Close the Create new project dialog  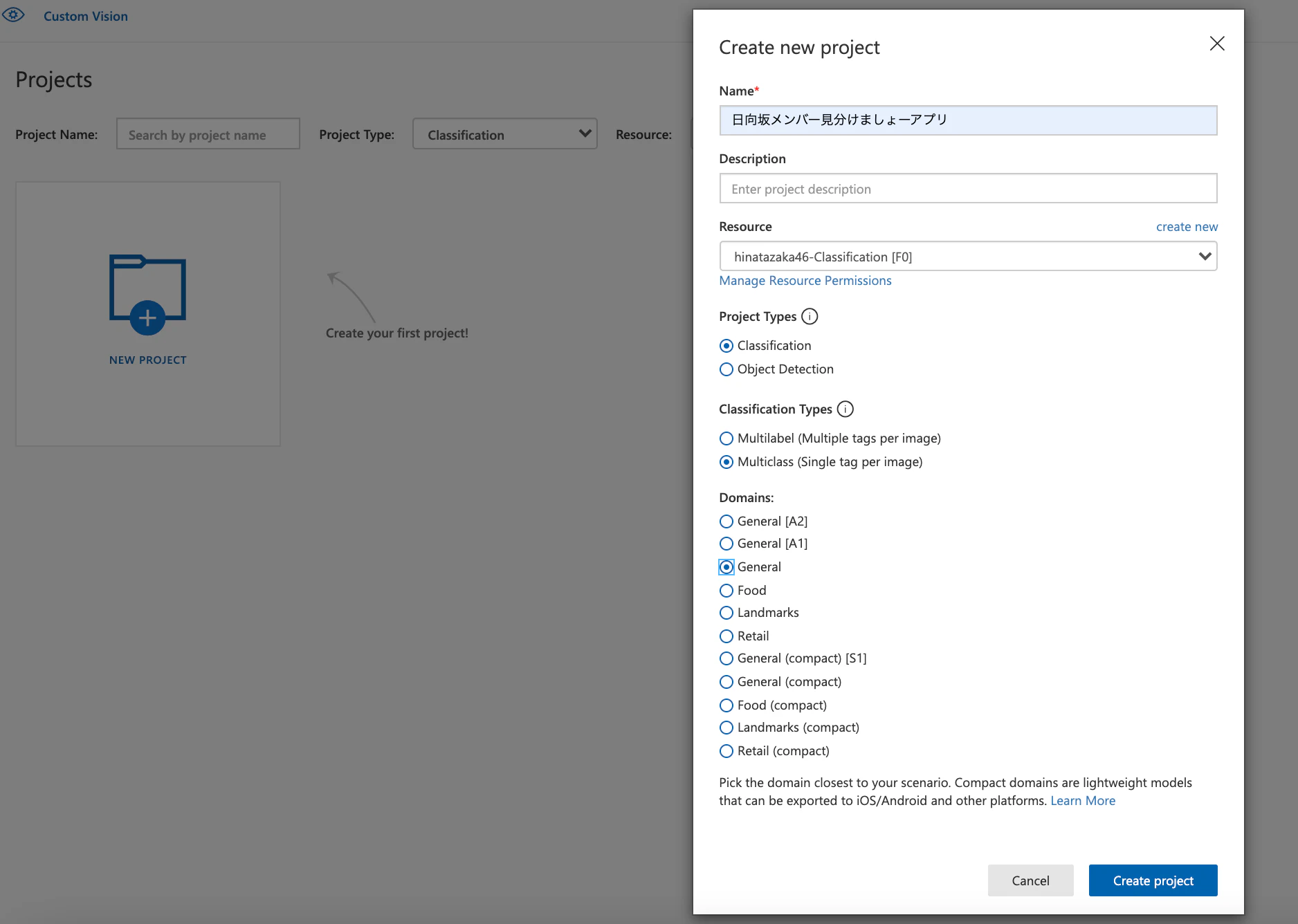coord(1216,44)
